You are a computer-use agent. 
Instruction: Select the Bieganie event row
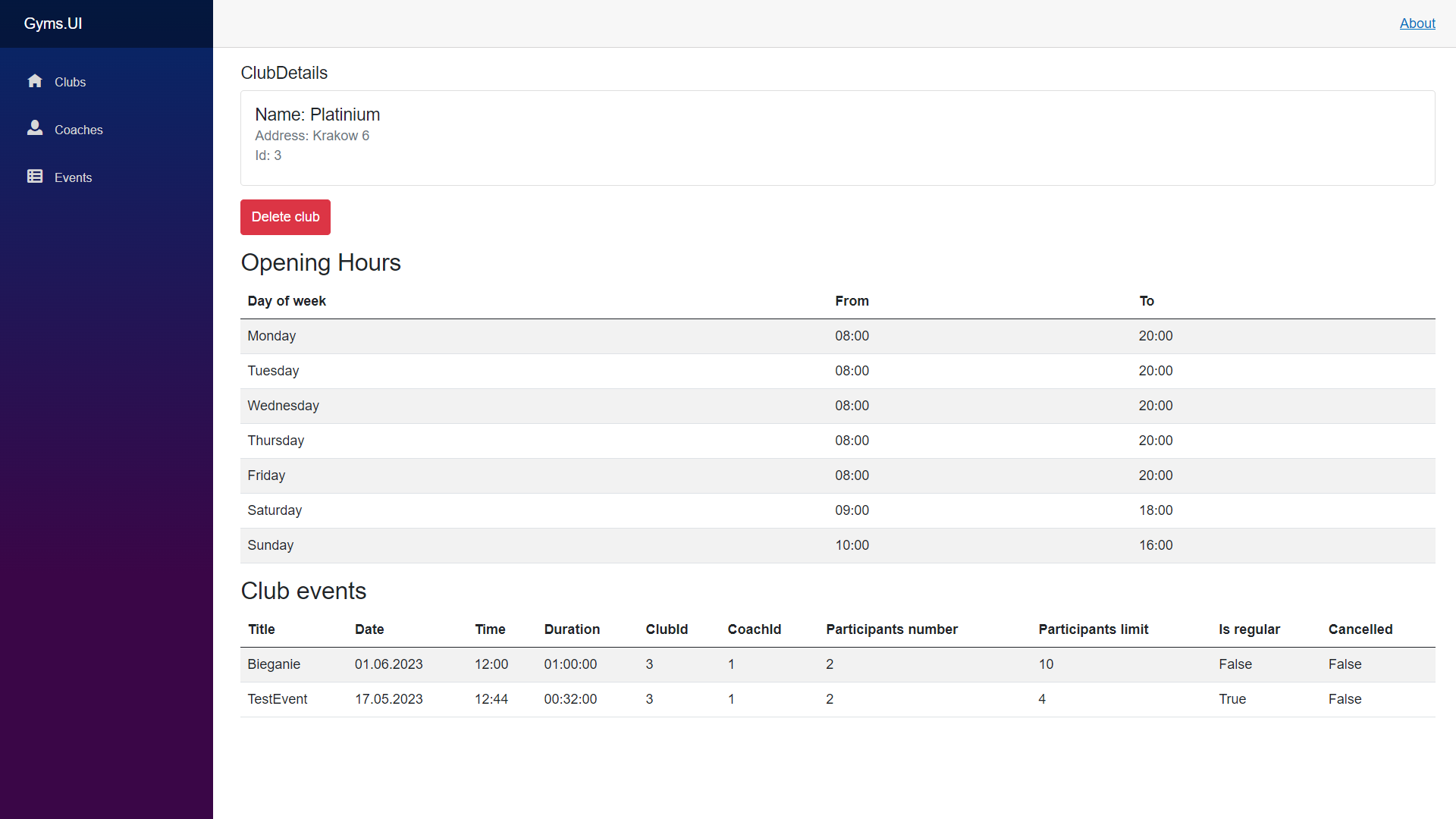531,664
